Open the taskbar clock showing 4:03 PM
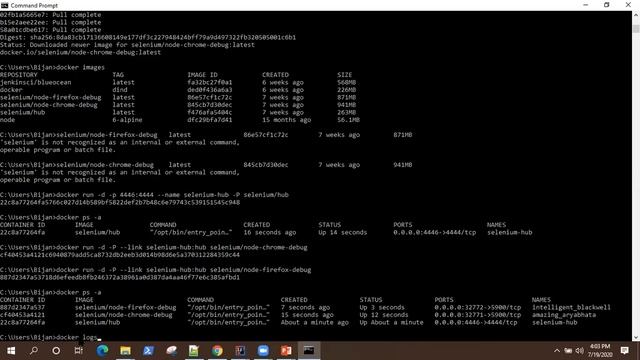This screenshot has width=640, height=360. [x=600, y=351]
